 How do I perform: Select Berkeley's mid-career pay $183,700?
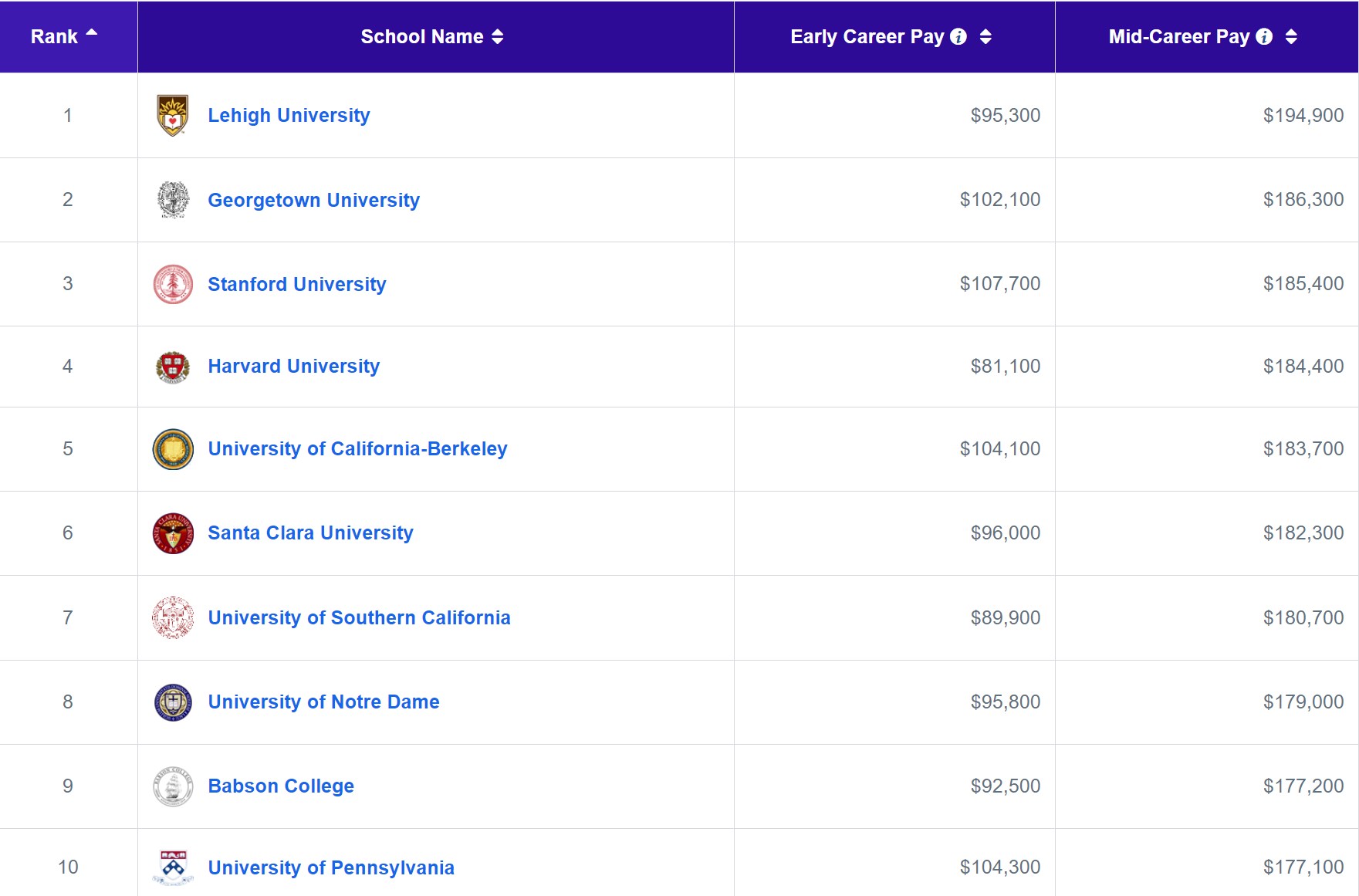1303,448
